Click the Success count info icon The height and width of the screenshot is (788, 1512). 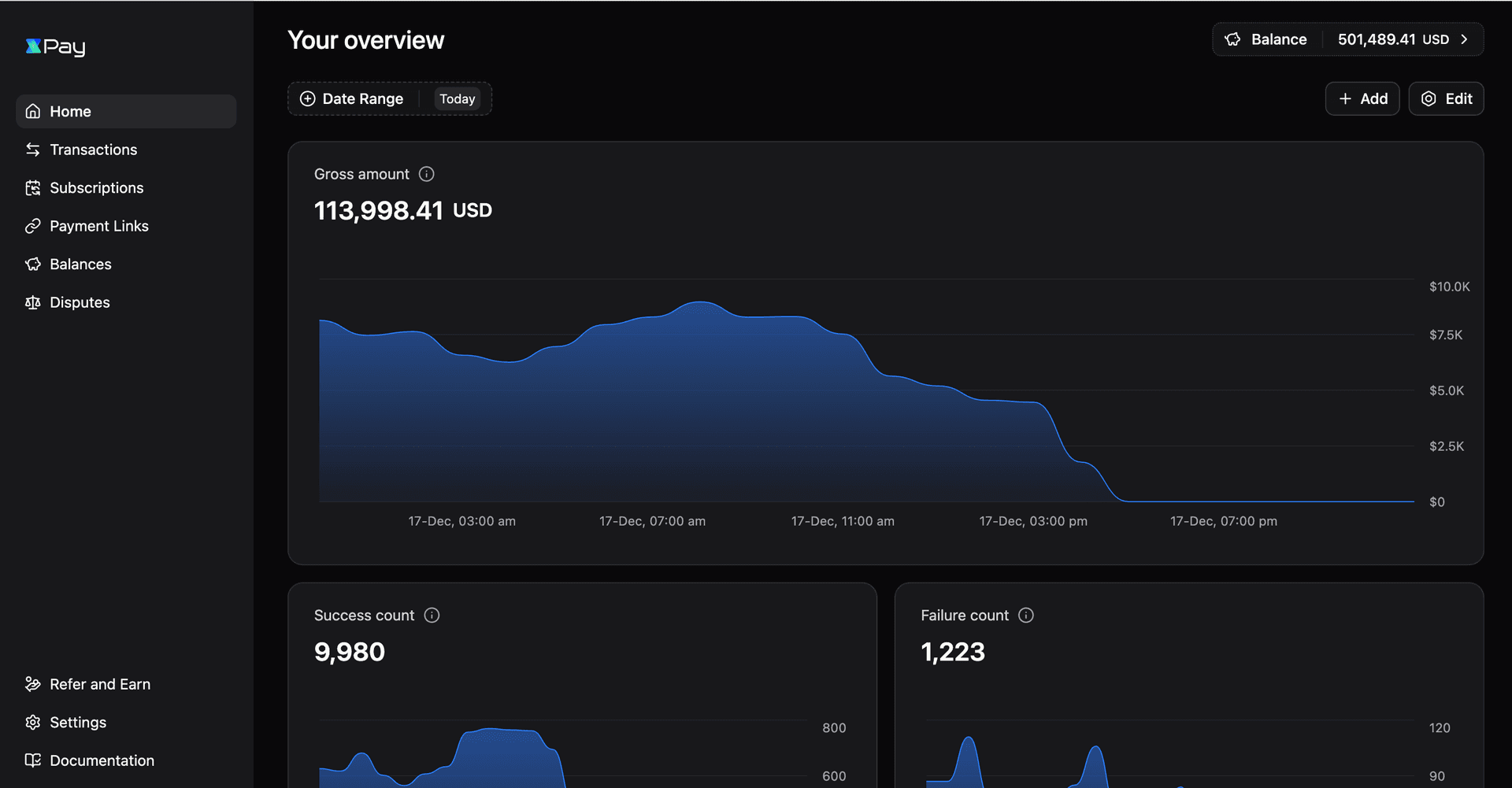pos(432,616)
